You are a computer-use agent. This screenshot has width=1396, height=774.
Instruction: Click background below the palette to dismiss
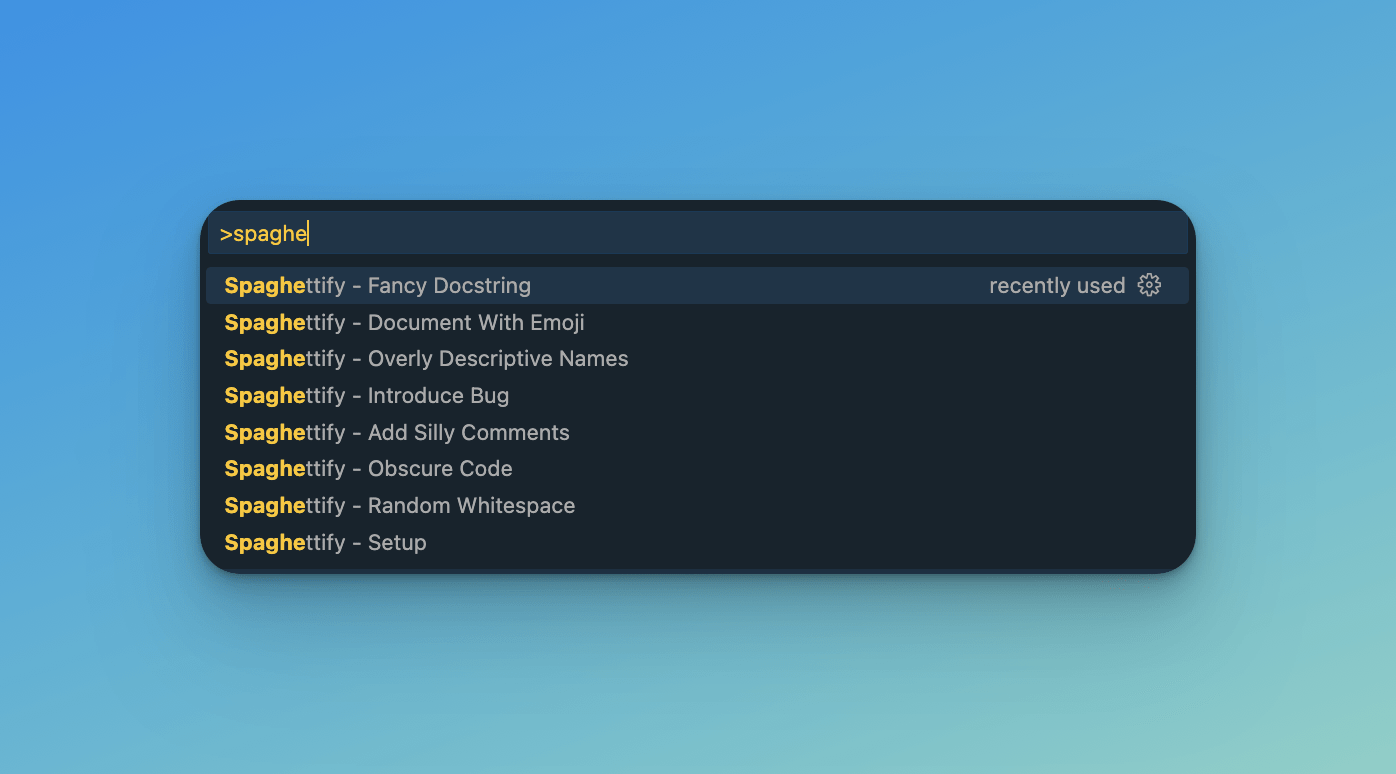pyautogui.click(x=697, y=670)
